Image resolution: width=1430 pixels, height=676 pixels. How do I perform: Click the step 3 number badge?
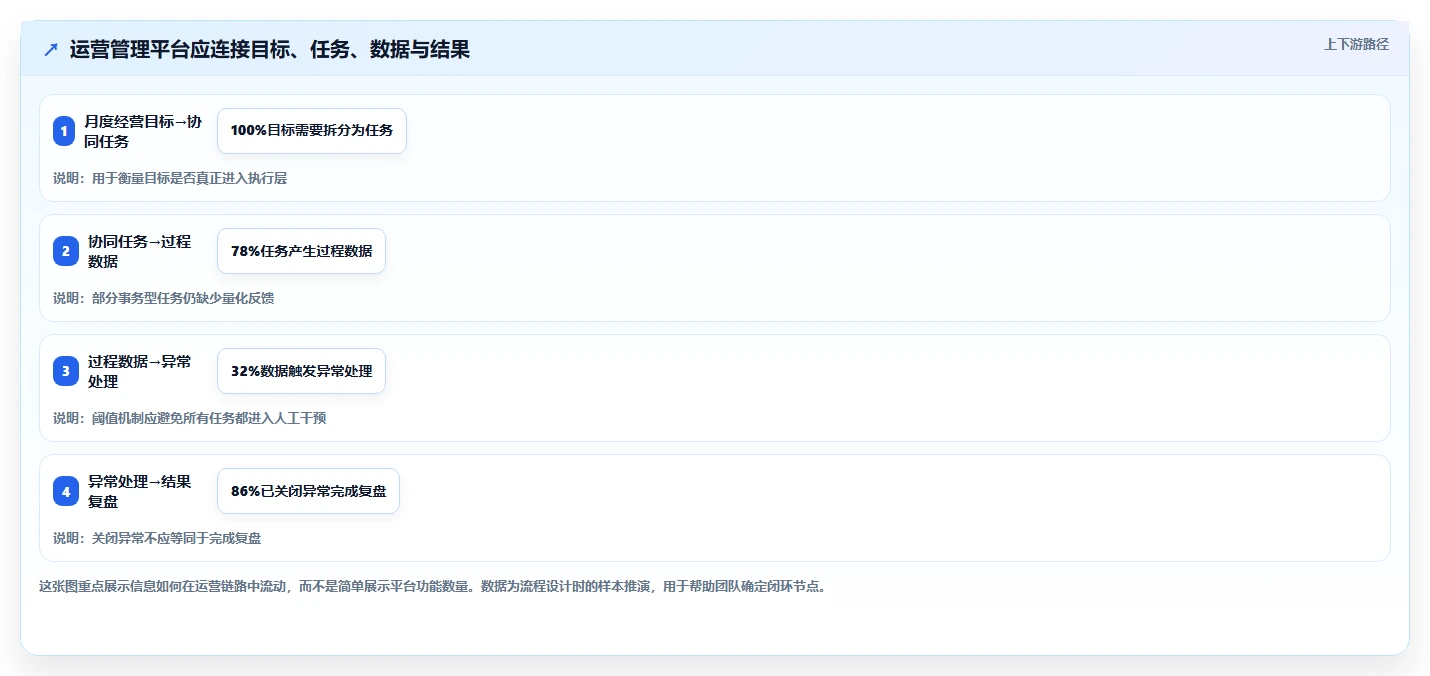click(x=66, y=371)
